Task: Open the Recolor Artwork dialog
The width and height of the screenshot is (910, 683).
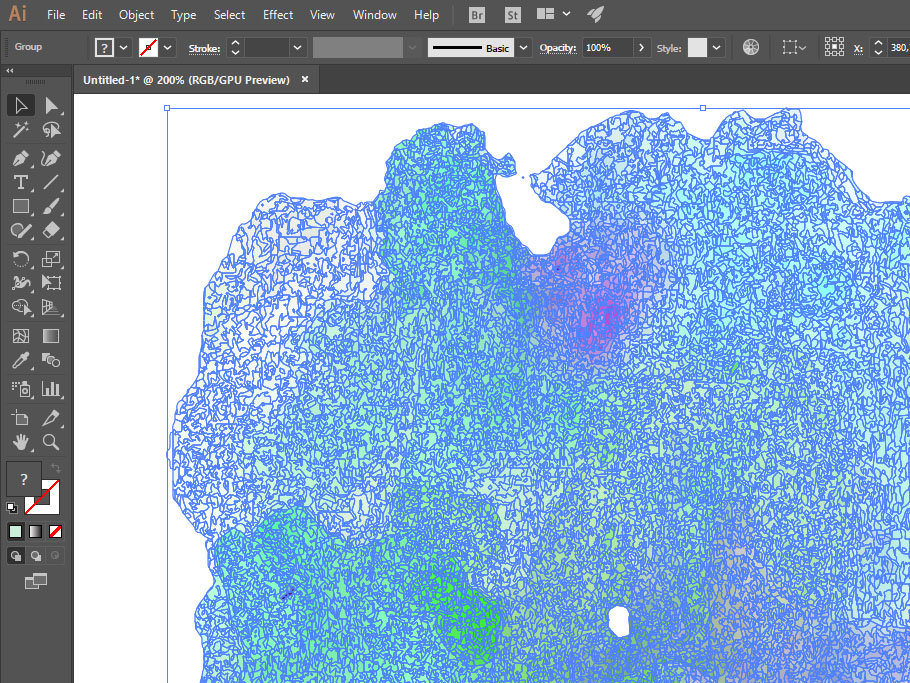Action: point(750,46)
